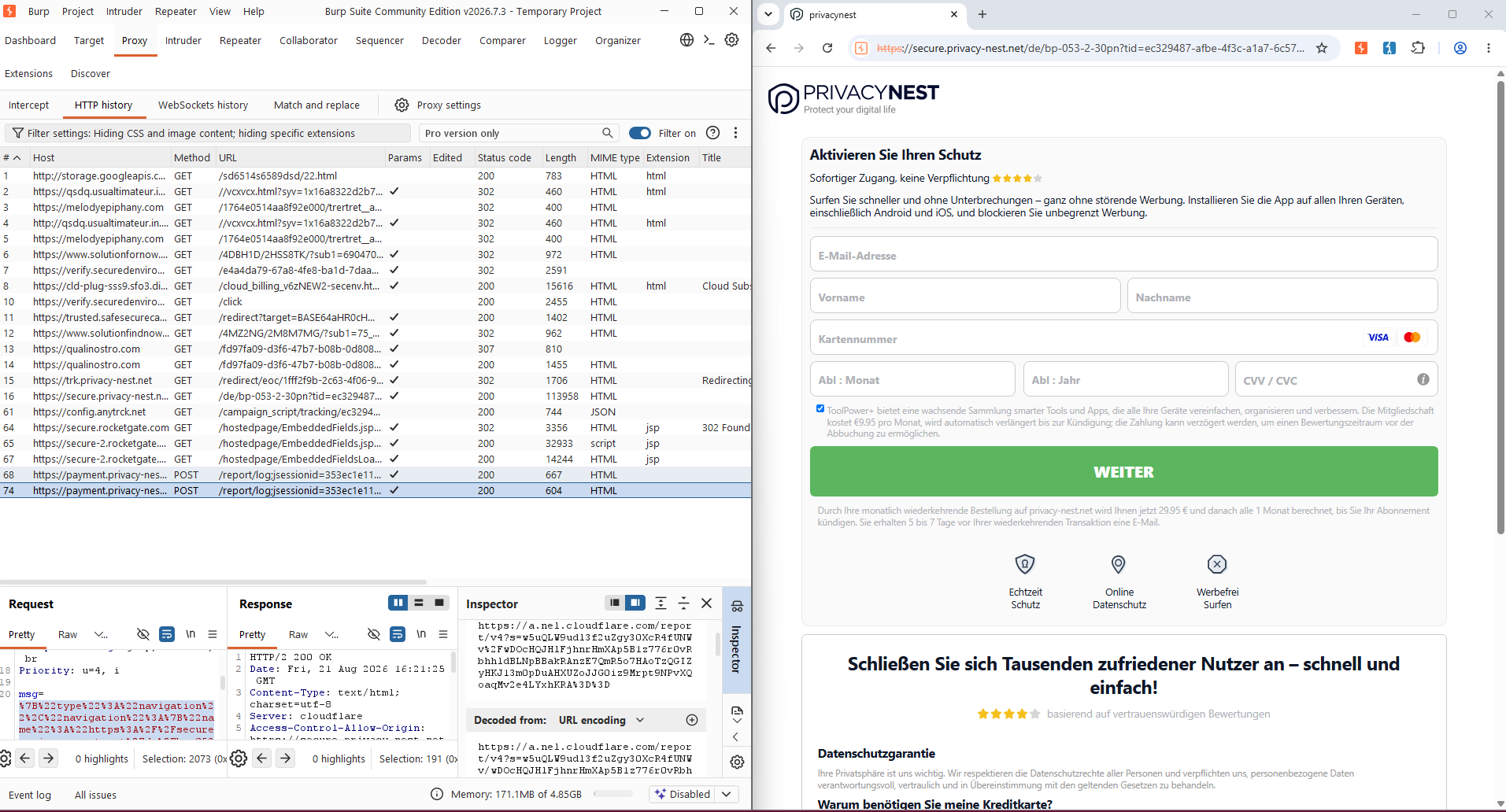
Task: Toggle hide non-printable chars in Response panel
Action: pyautogui.click(x=374, y=634)
